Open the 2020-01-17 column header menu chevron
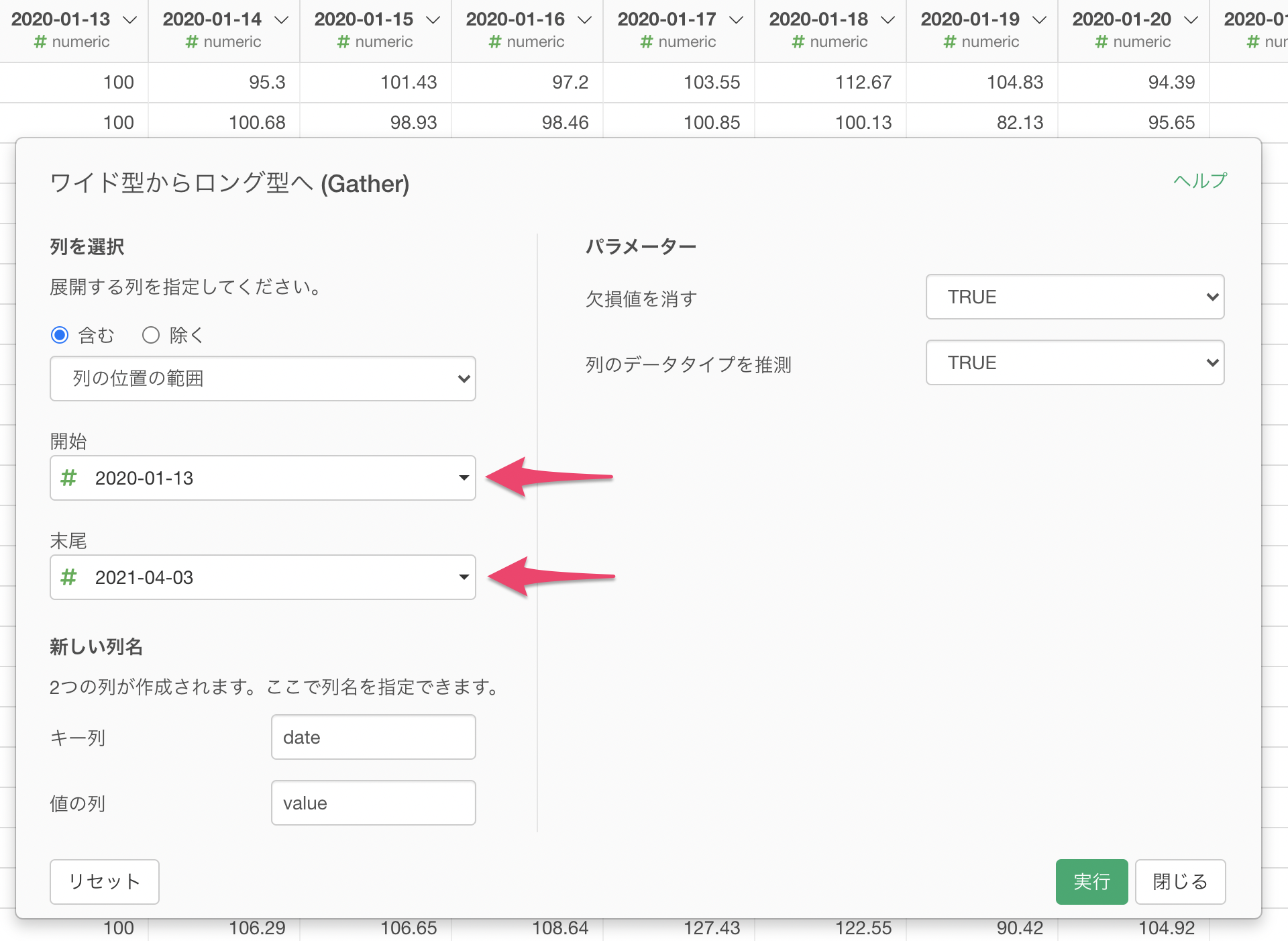1288x941 pixels. click(737, 20)
